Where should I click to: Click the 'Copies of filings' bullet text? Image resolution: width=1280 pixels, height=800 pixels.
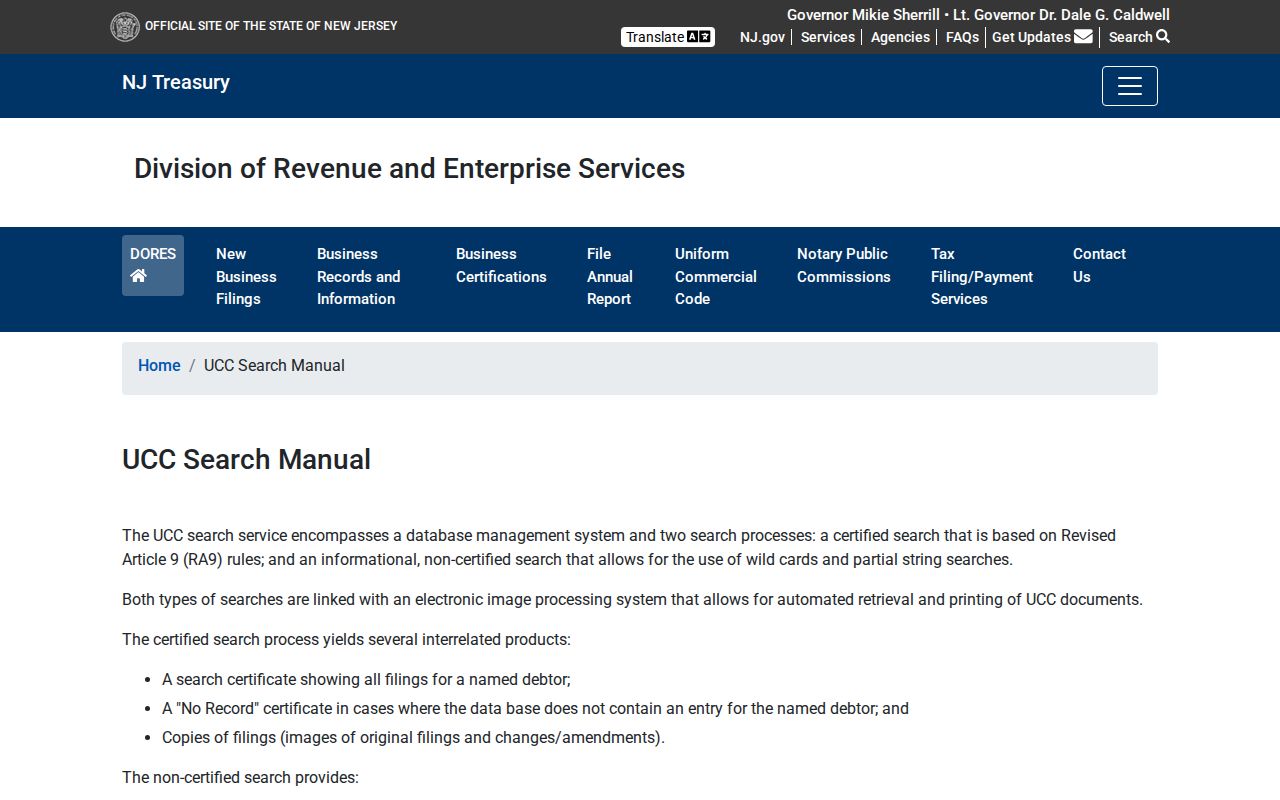tap(413, 738)
